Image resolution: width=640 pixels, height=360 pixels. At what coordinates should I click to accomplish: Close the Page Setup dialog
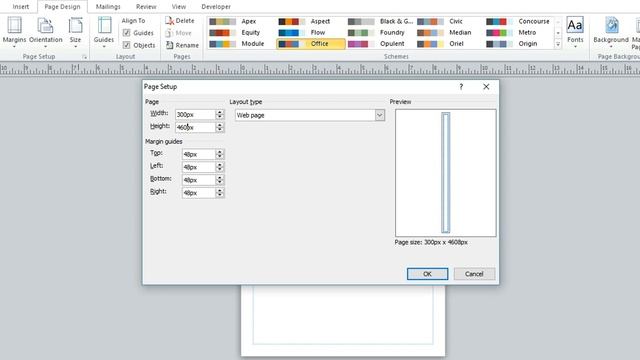click(x=486, y=87)
